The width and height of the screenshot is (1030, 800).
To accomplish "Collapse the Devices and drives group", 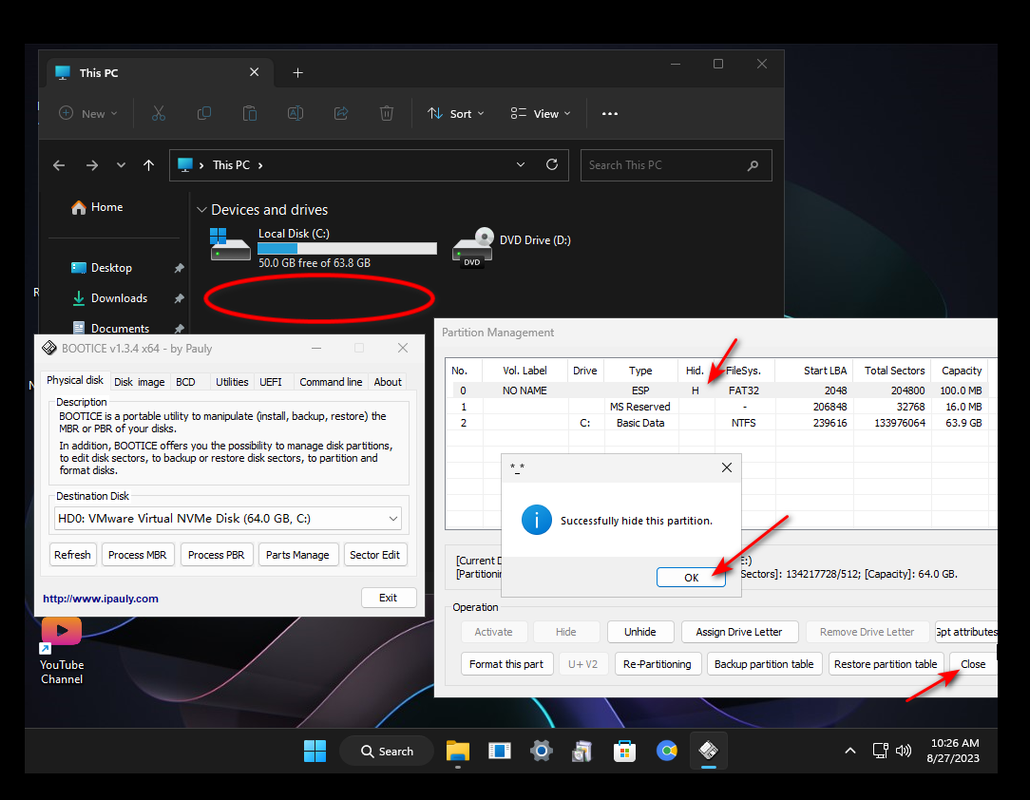I will coord(202,210).
